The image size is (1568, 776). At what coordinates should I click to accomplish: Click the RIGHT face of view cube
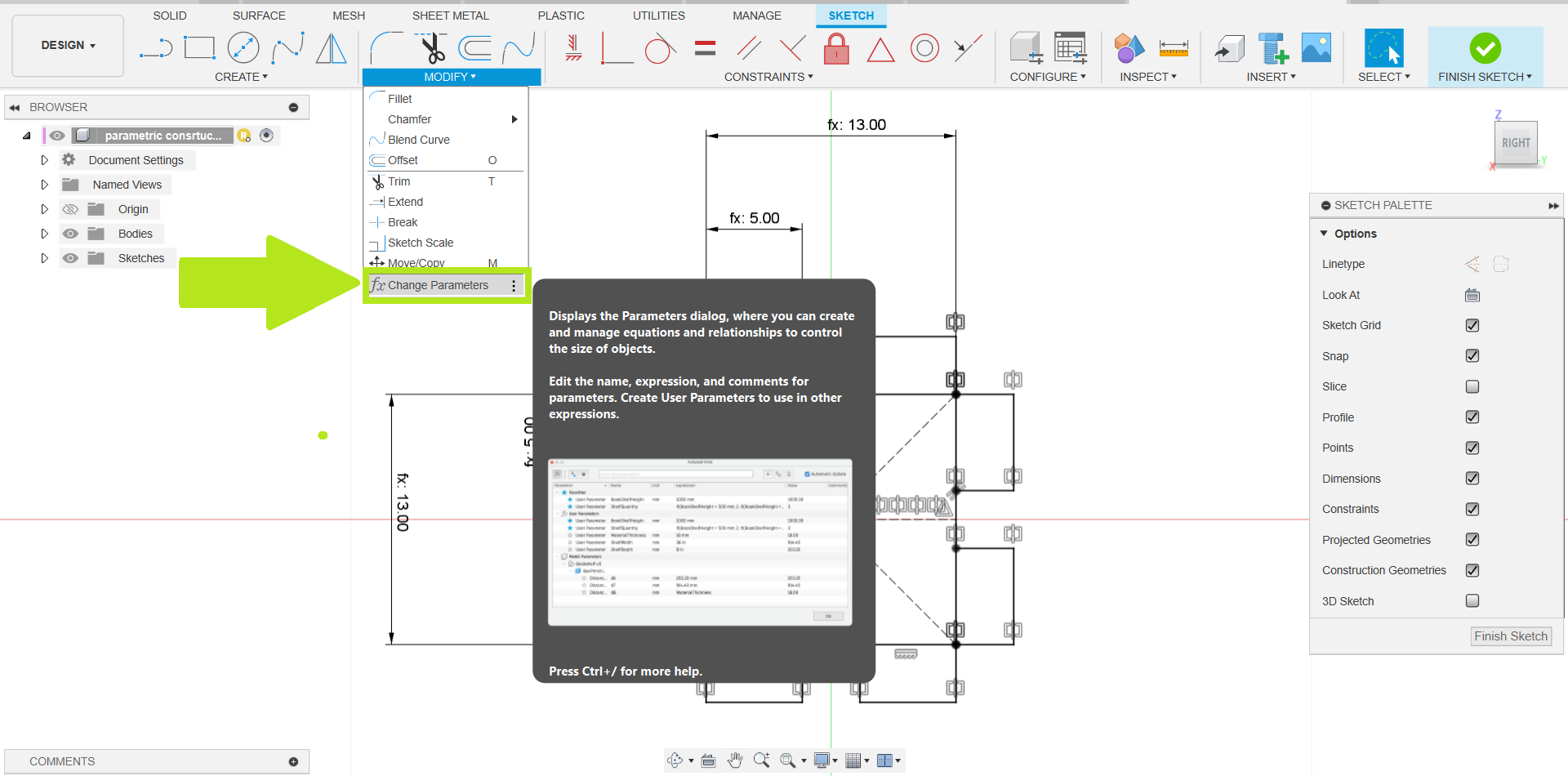[1515, 143]
